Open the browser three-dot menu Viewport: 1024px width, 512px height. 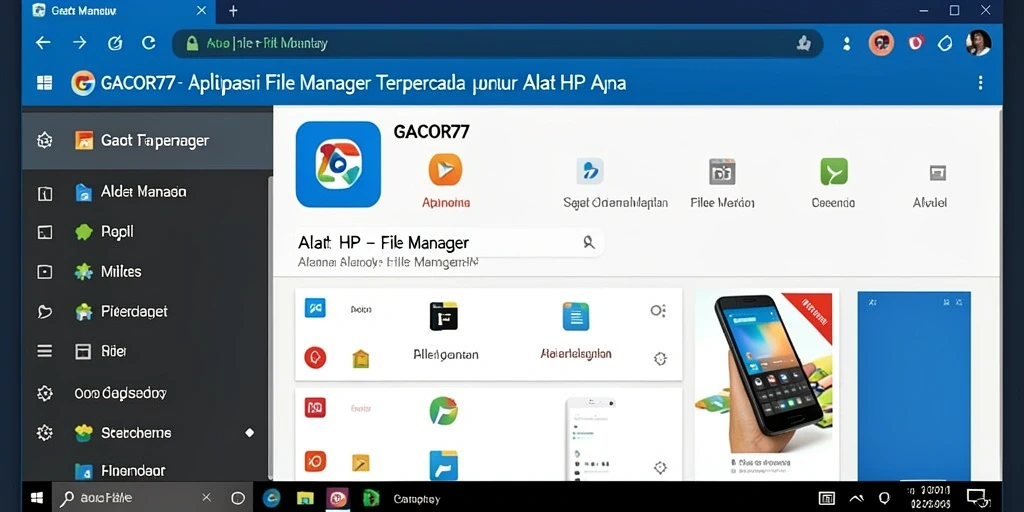pos(846,43)
